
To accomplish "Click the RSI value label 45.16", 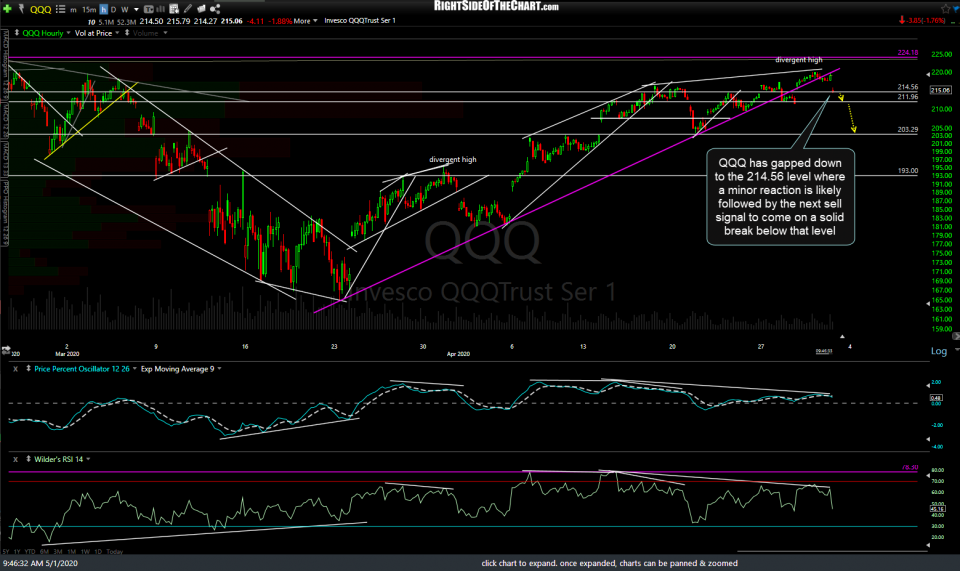I will point(937,509).
